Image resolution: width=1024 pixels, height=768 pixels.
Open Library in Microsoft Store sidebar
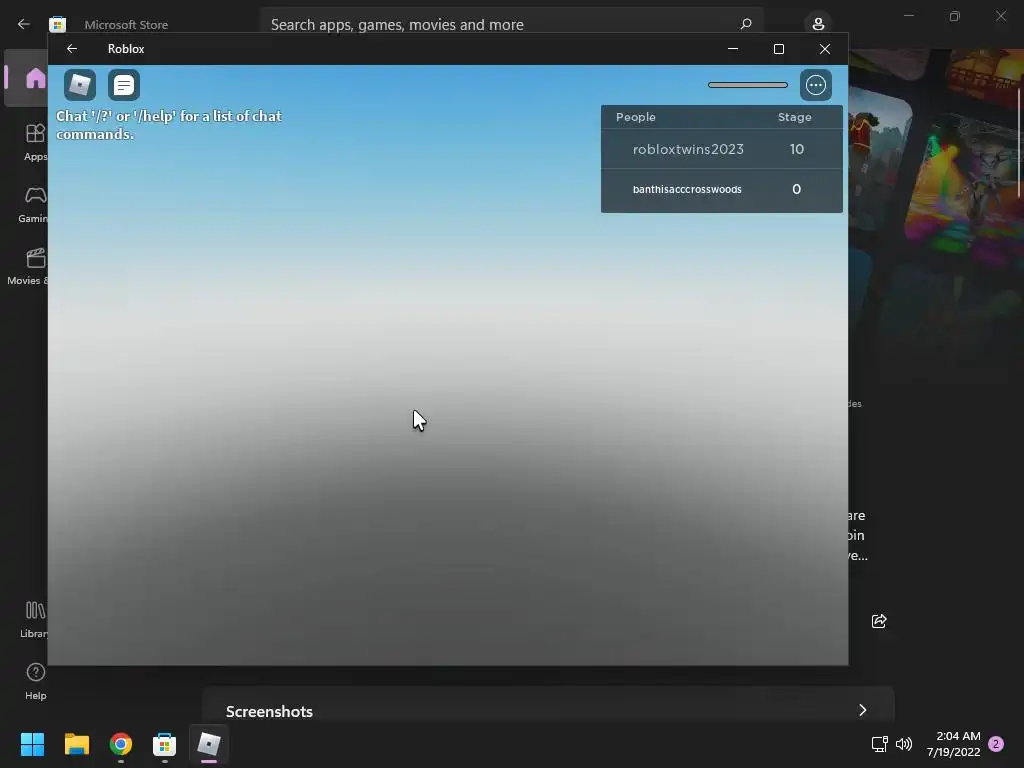pyautogui.click(x=35, y=620)
